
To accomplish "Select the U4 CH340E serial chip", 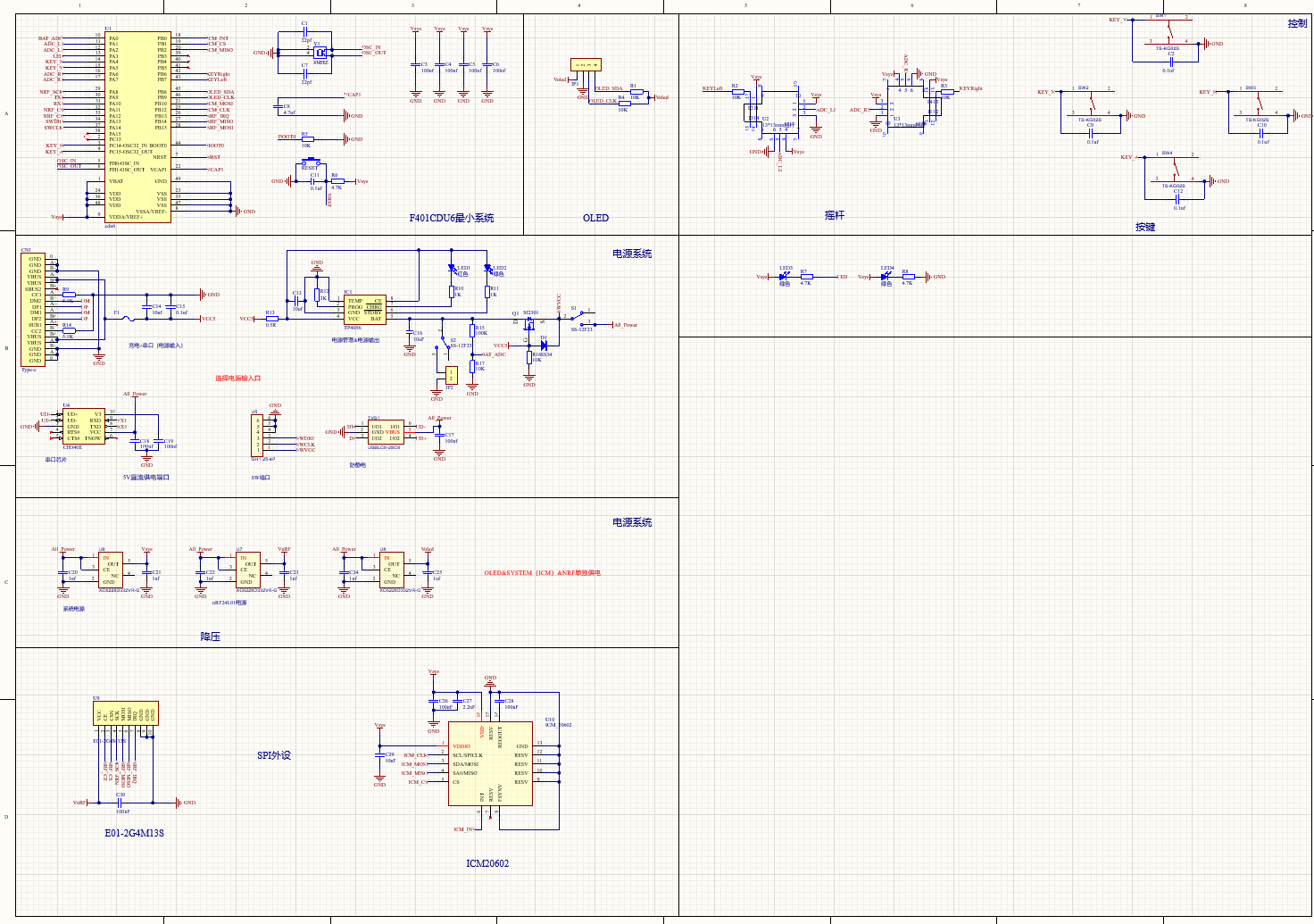I will pos(84,427).
